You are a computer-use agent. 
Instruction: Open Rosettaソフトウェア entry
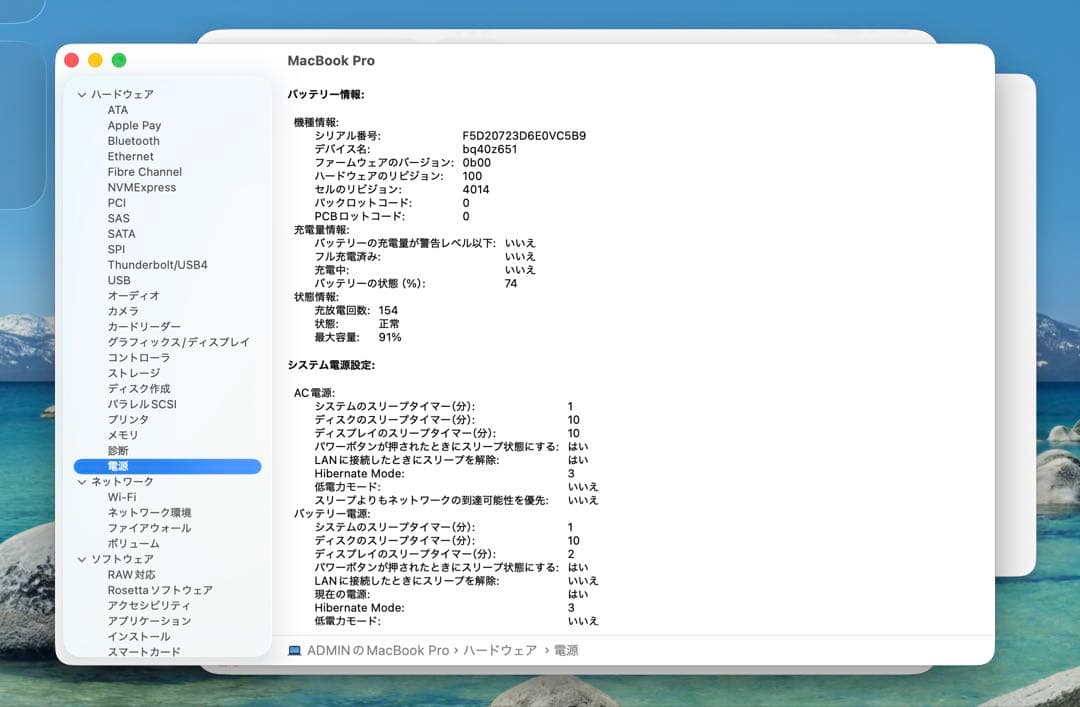coord(160,590)
